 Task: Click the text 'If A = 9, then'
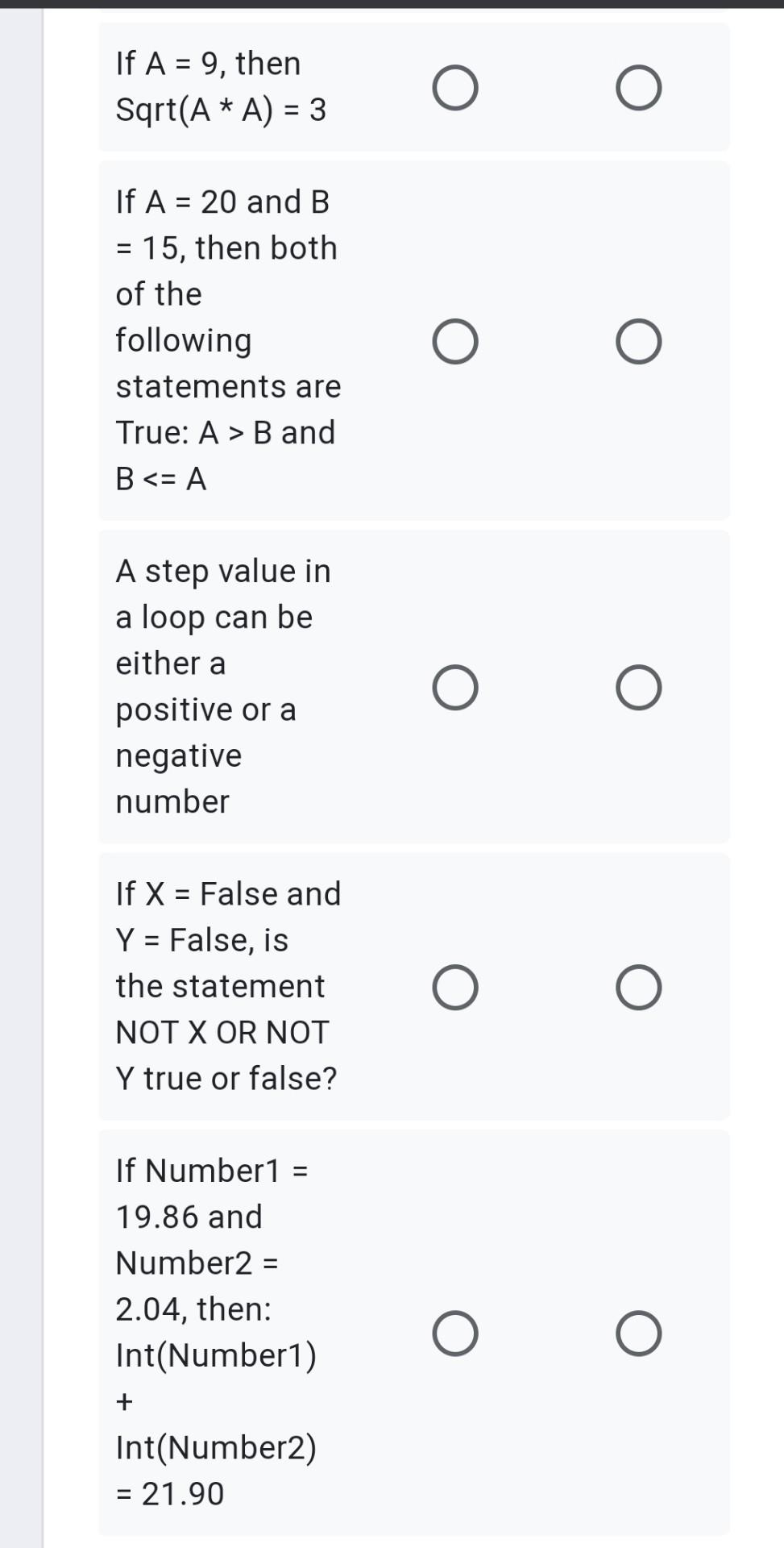[x=208, y=63]
